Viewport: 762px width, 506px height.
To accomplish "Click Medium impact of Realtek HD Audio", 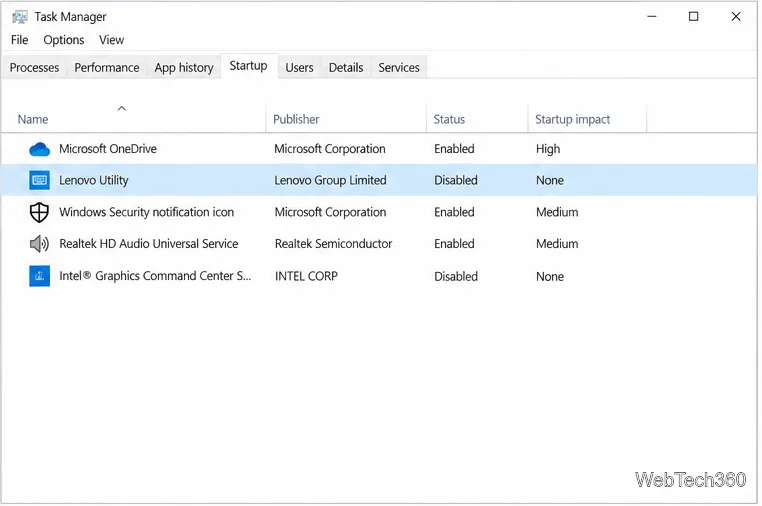I will [x=557, y=244].
